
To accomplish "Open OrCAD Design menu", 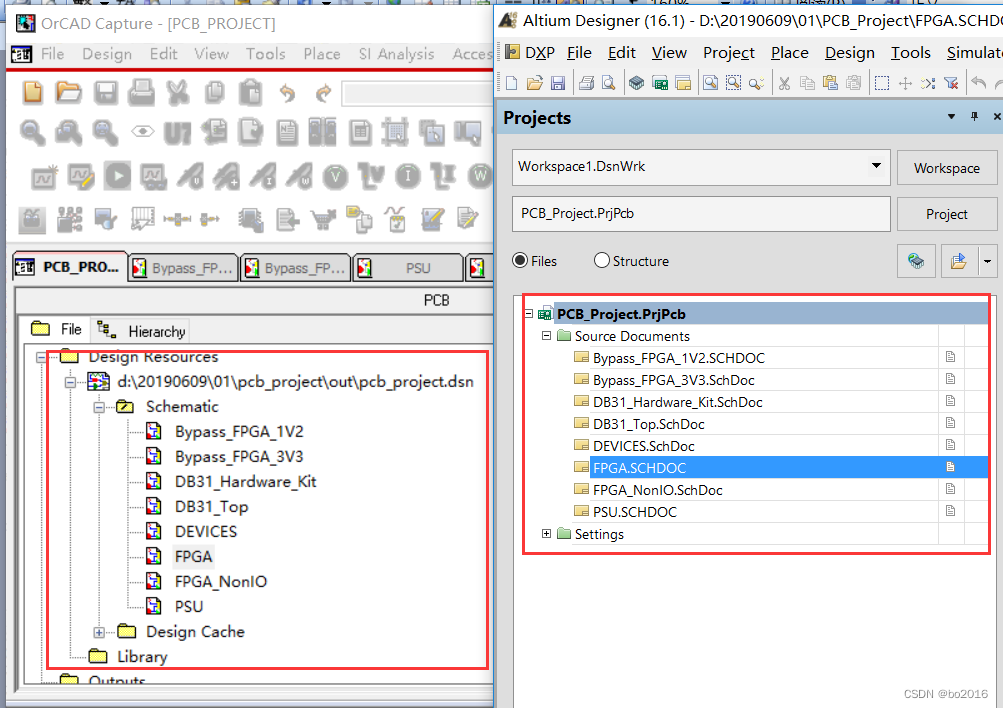I will click(107, 54).
